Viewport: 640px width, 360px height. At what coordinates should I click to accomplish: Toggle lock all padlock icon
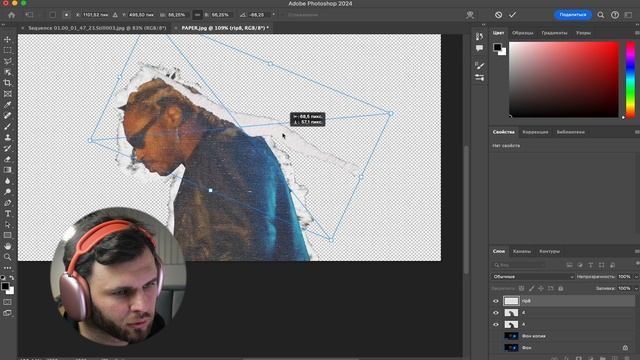click(561, 289)
